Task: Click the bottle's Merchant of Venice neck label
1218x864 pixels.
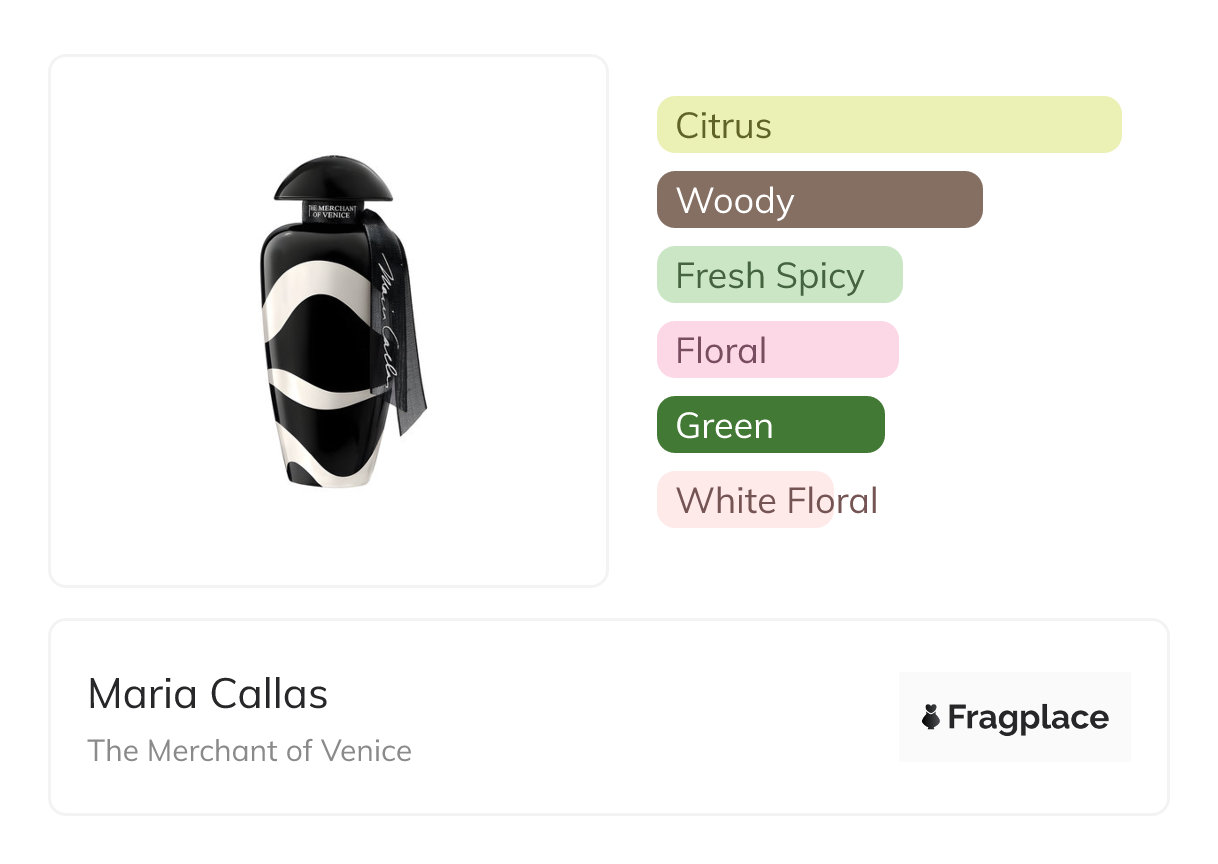Action: click(x=328, y=212)
